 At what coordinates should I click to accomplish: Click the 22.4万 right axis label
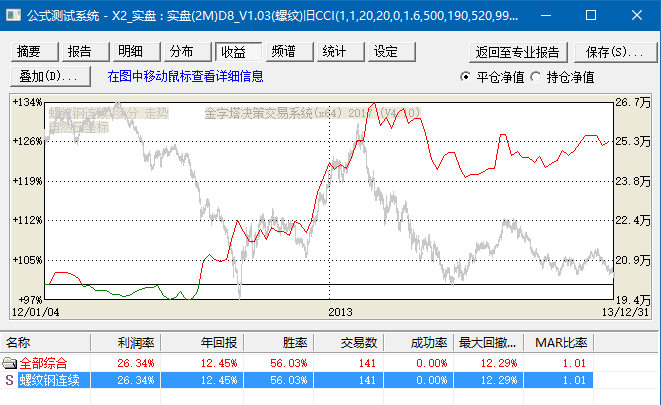(633, 220)
